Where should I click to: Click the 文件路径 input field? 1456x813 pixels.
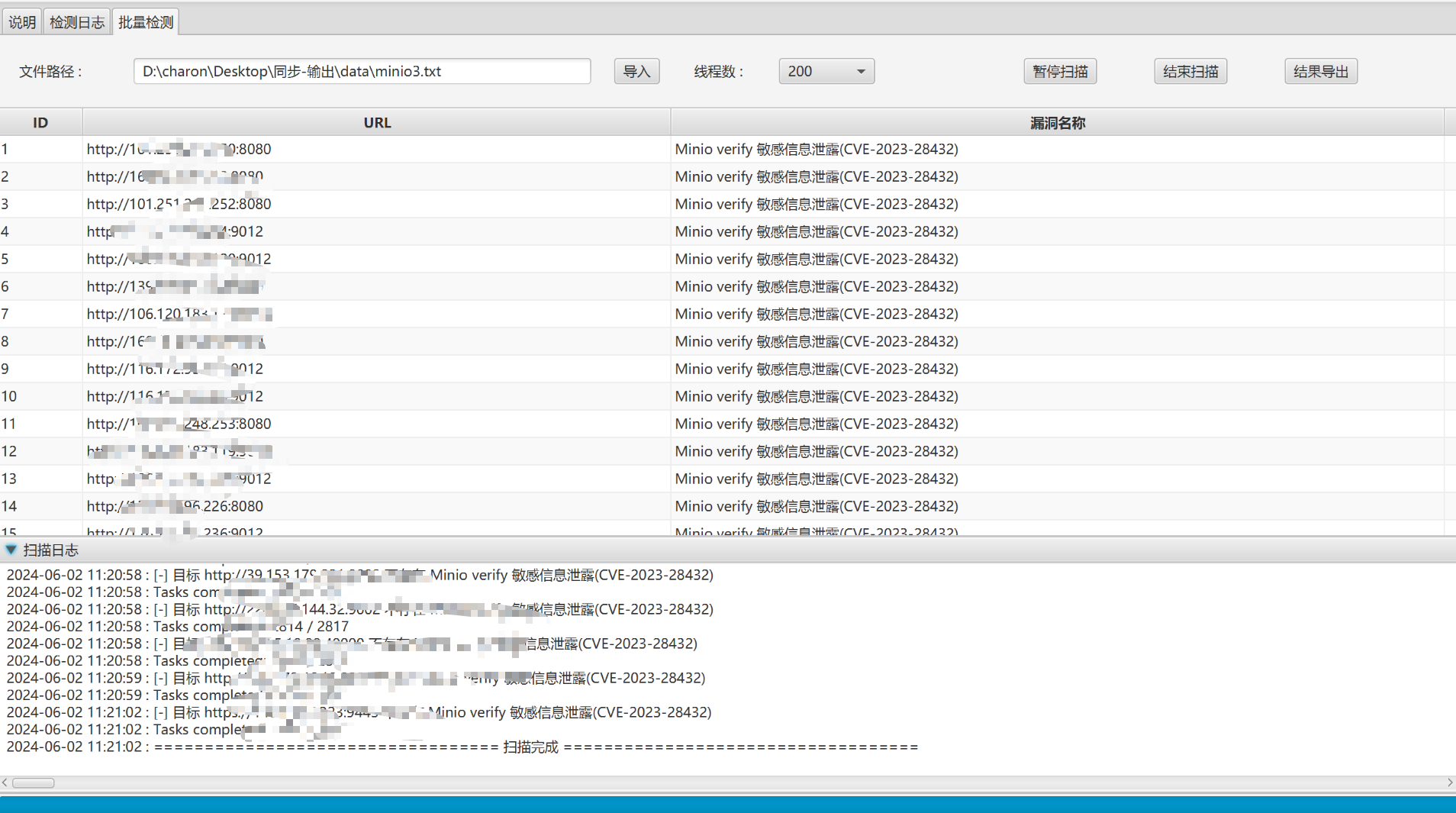362,71
